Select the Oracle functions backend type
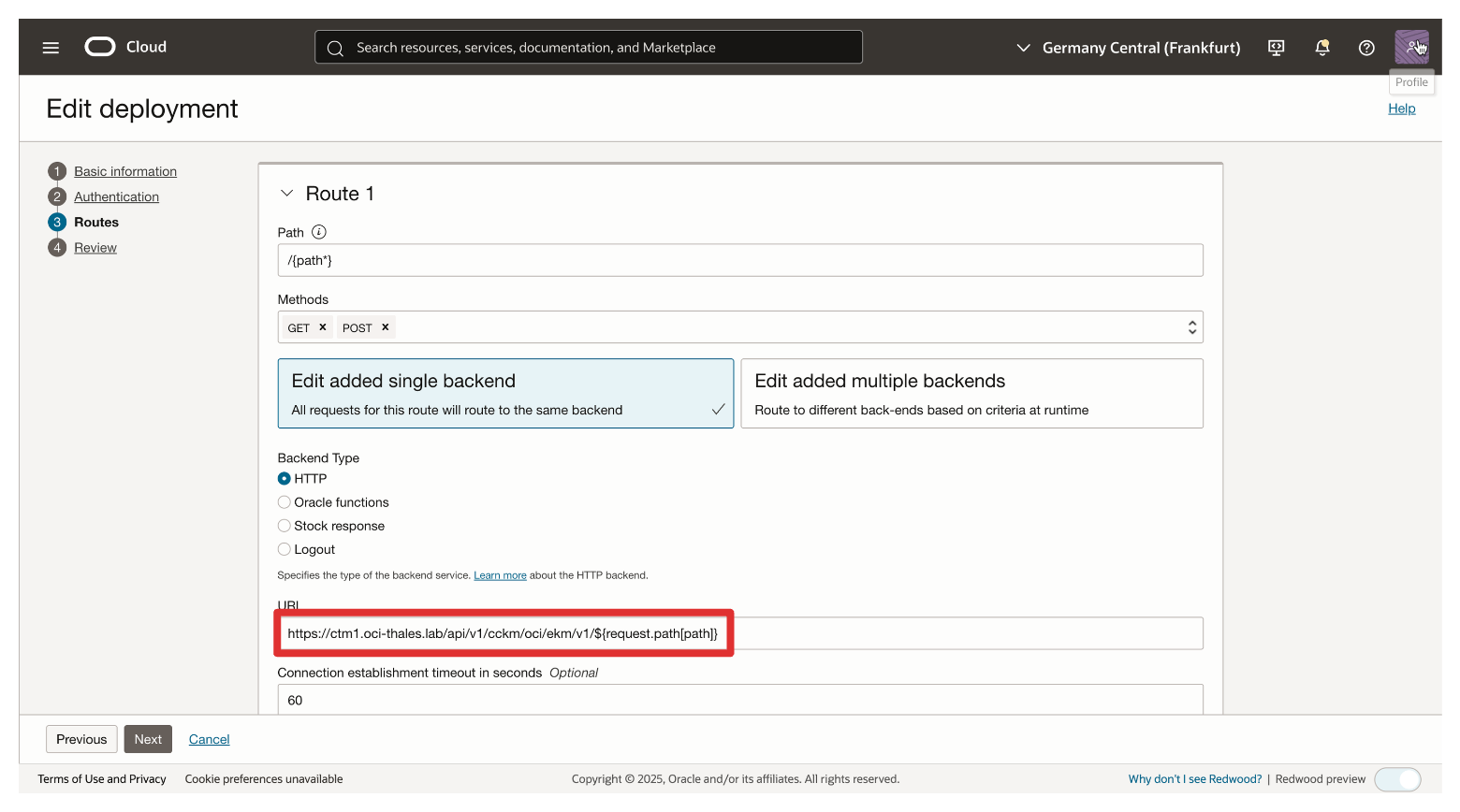This screenshot has width=1460, height=812. pos(285,502)
